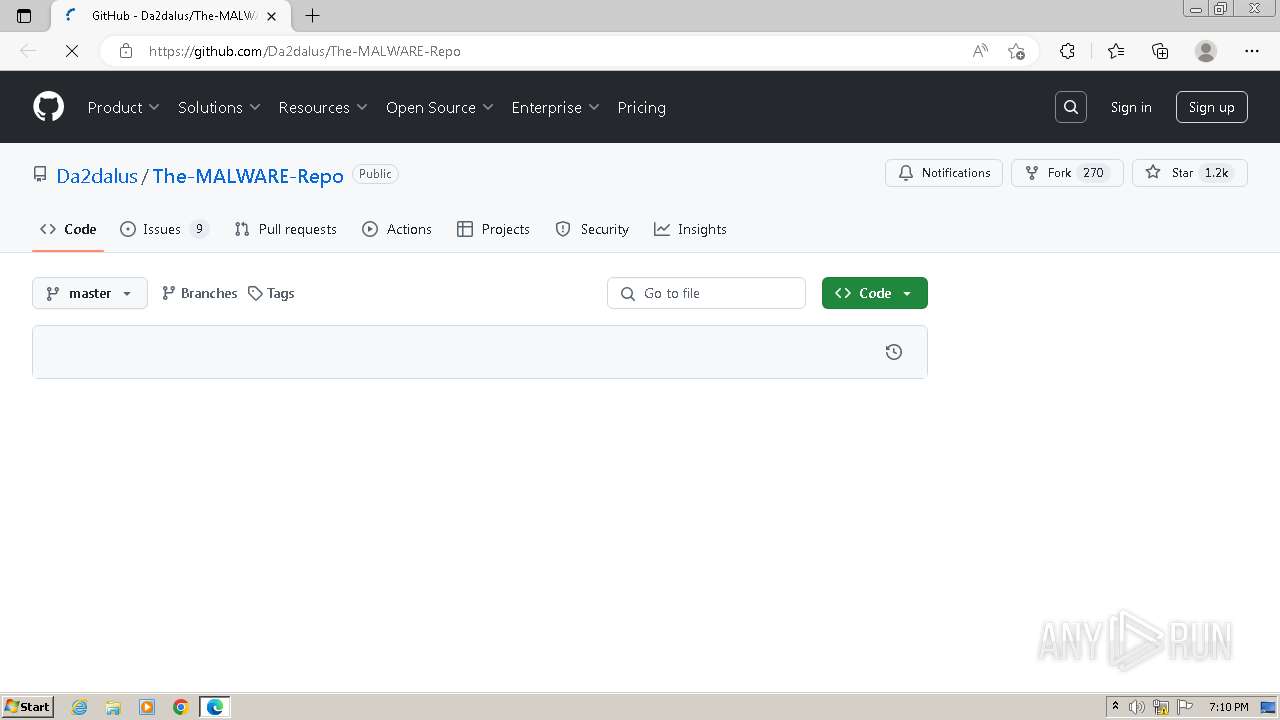
Task: Expand the Resources dropdown
Action: (x=323, y=107)
